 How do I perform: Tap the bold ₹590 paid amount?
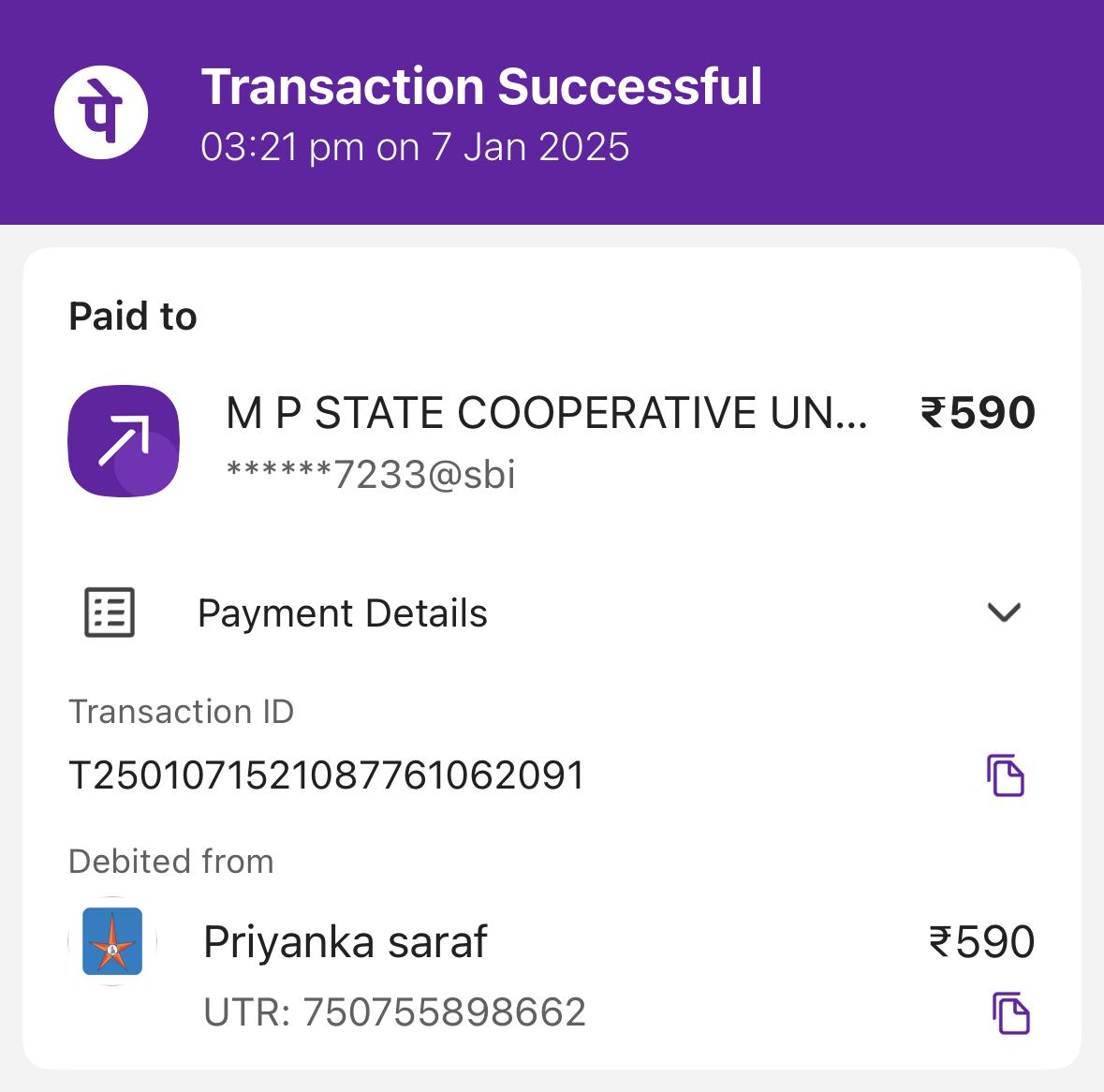(978, 413)
